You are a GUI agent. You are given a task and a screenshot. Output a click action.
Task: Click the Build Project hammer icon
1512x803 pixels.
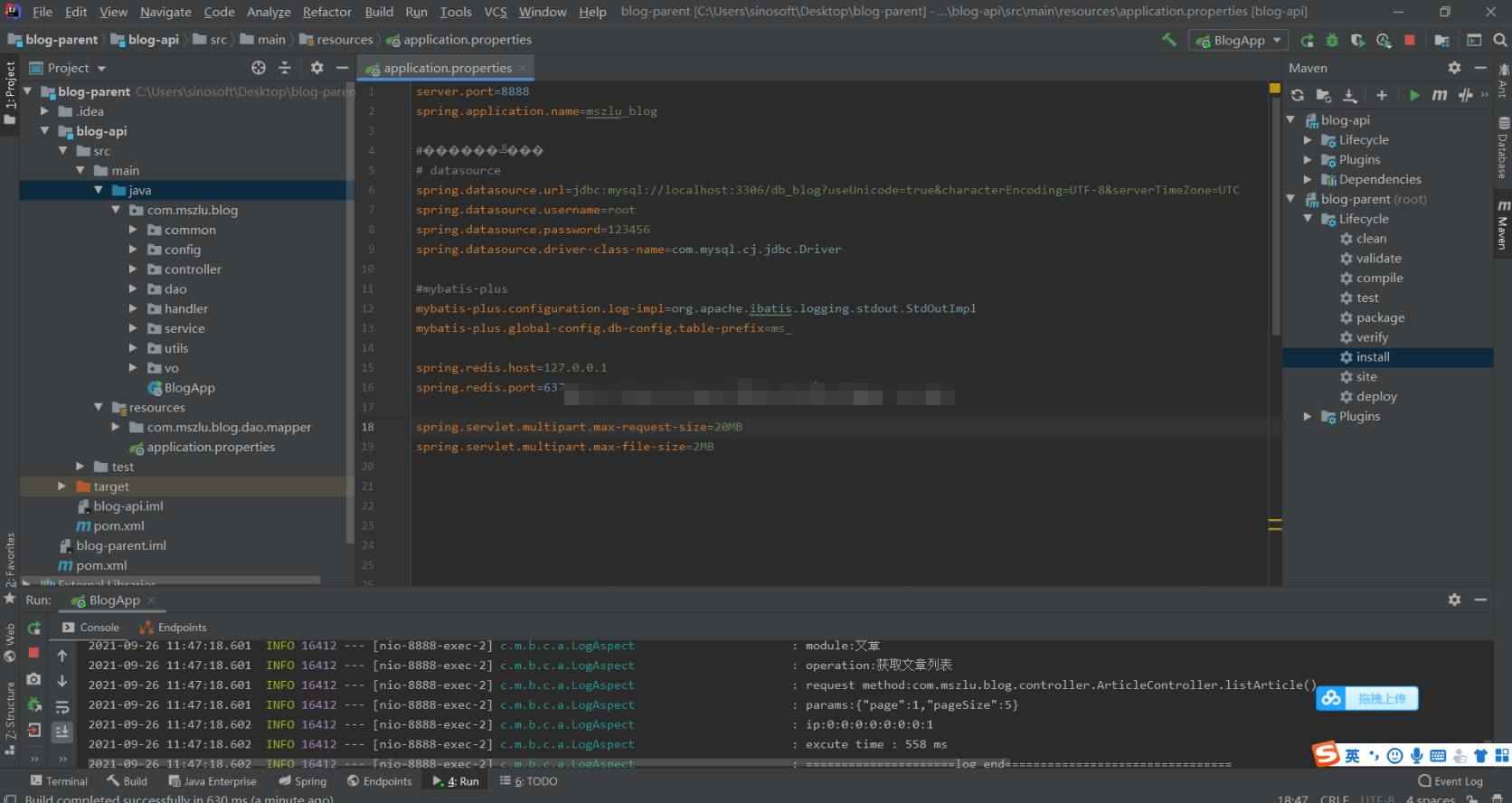tap(1169, 40)
